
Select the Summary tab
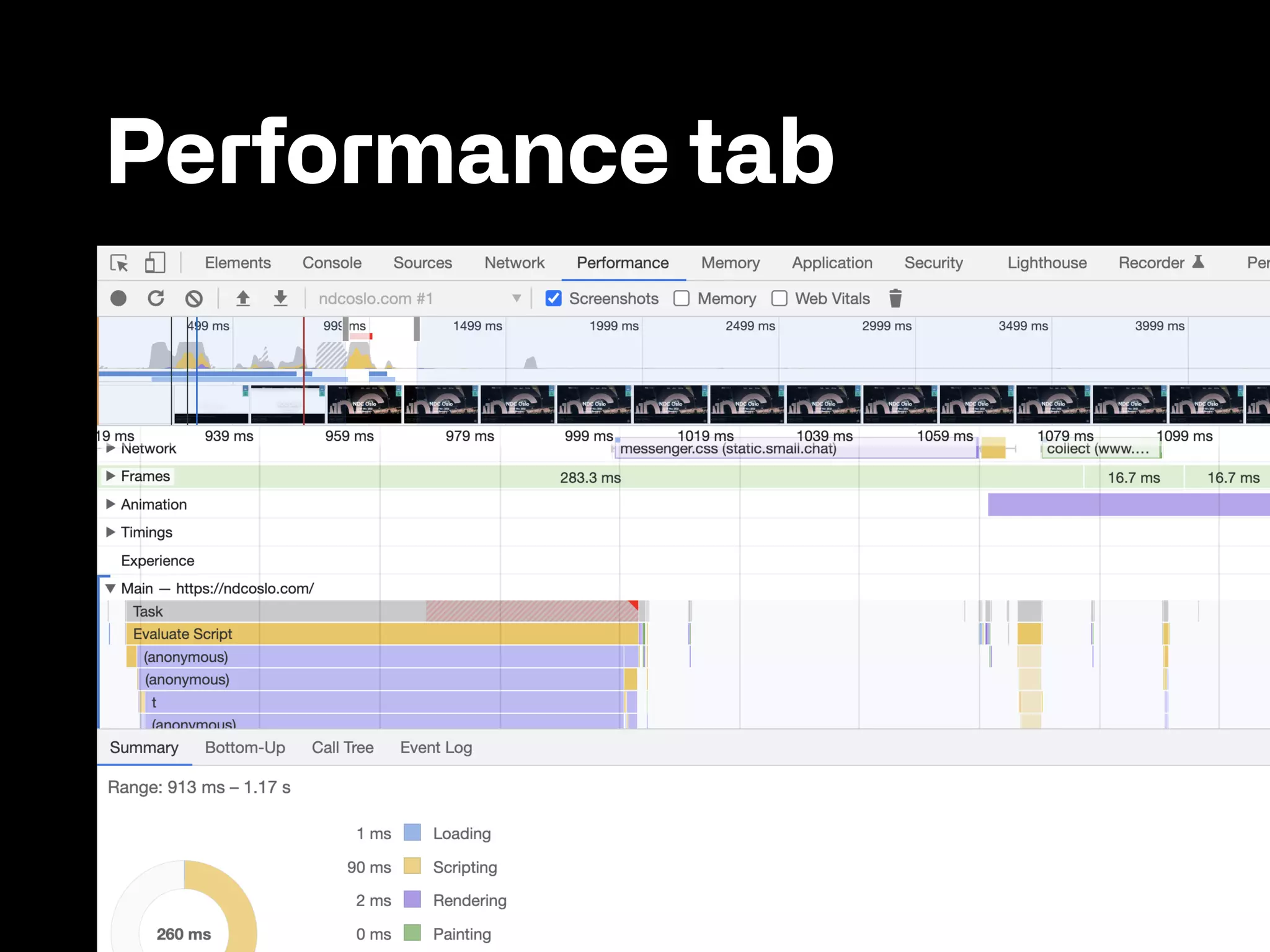click(144, 747)
